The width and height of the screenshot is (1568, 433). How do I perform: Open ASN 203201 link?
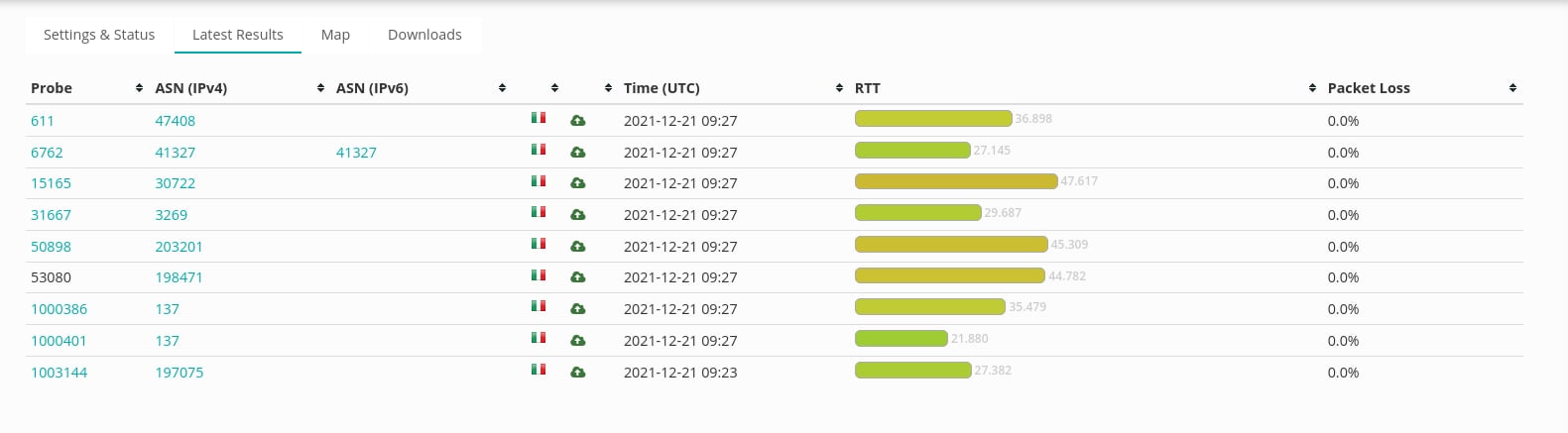pos(179,247)
